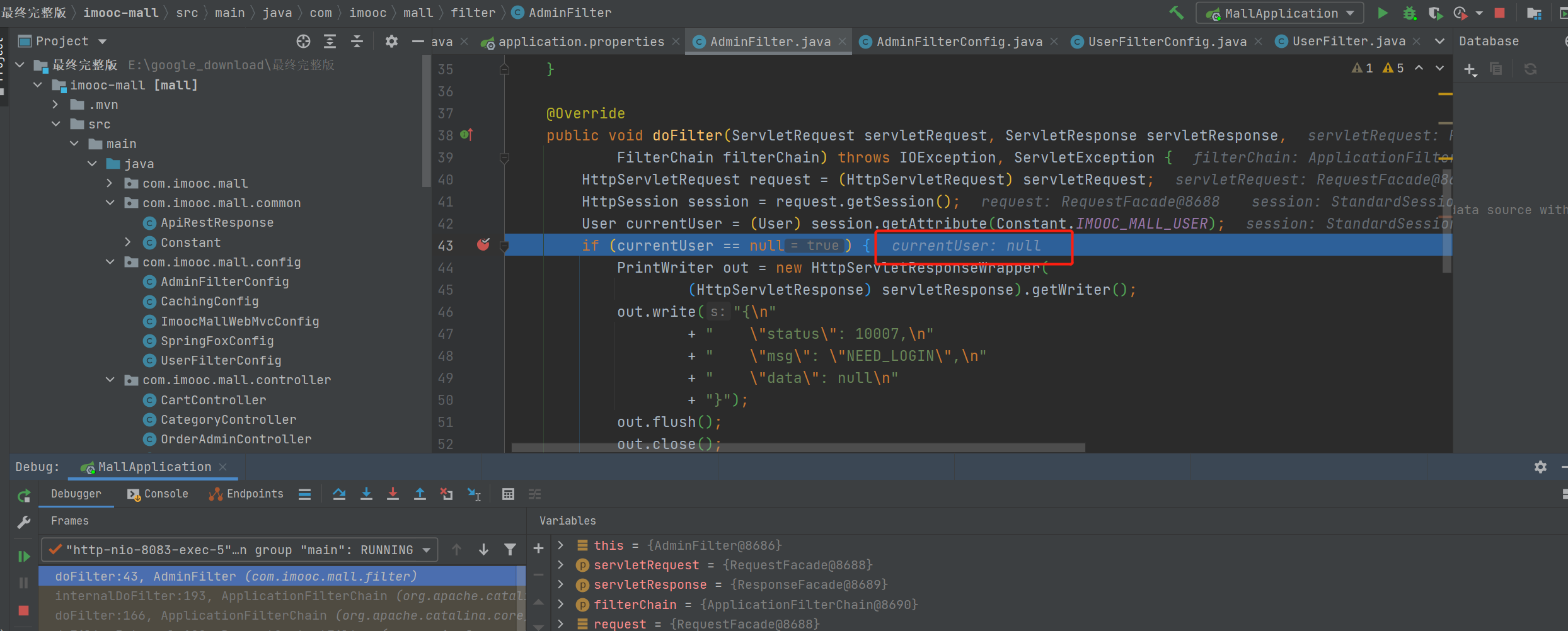
Task: Select the Debugger tab
Action: coord(76,494)
